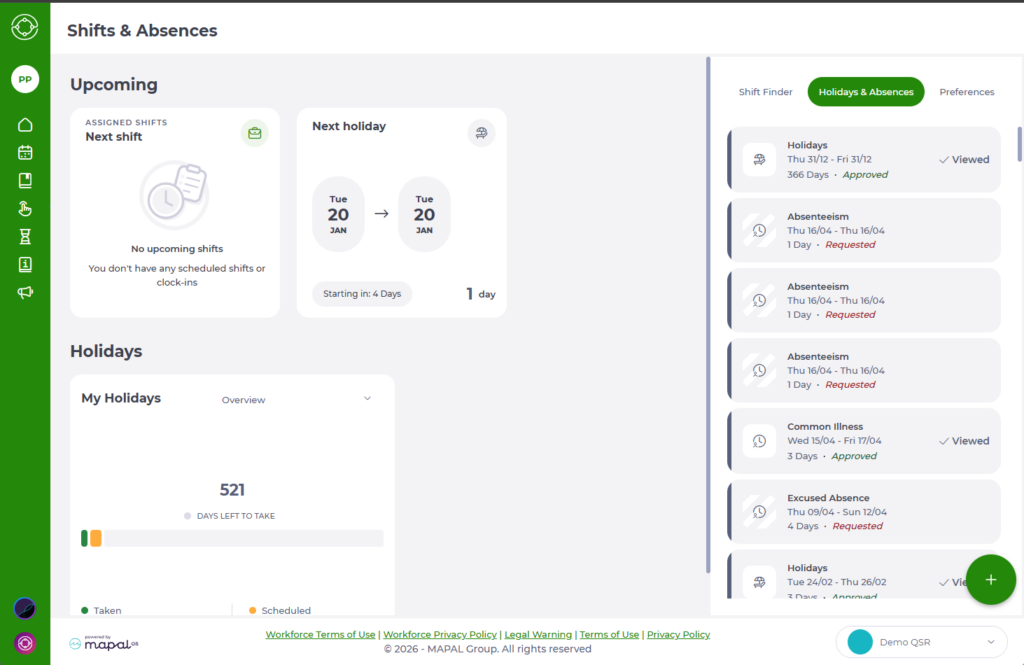Switch to the Shift Finder tab
This screenshot has width=1024, height=665.
[765, 92]
